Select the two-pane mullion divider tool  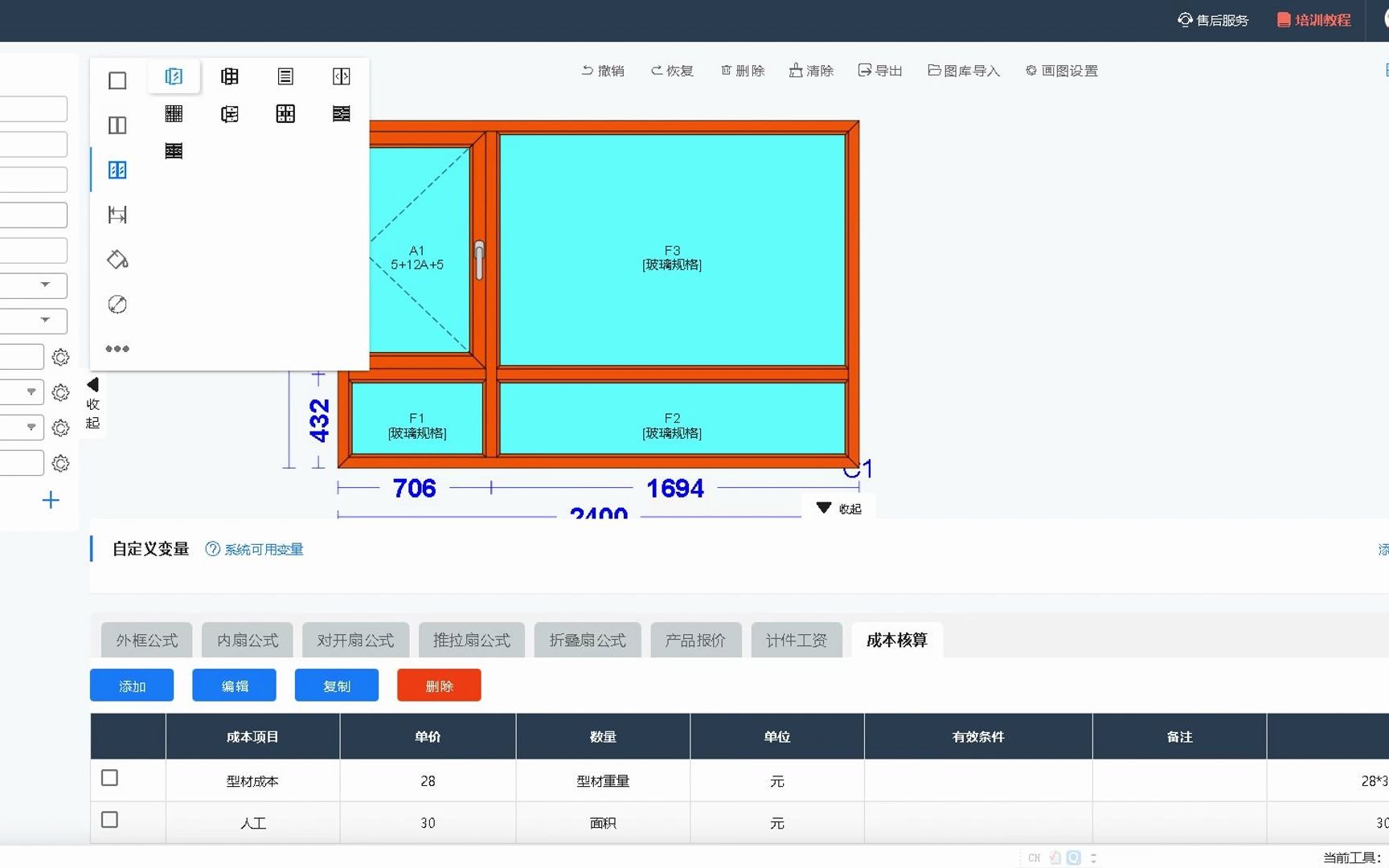coord(117,125)
